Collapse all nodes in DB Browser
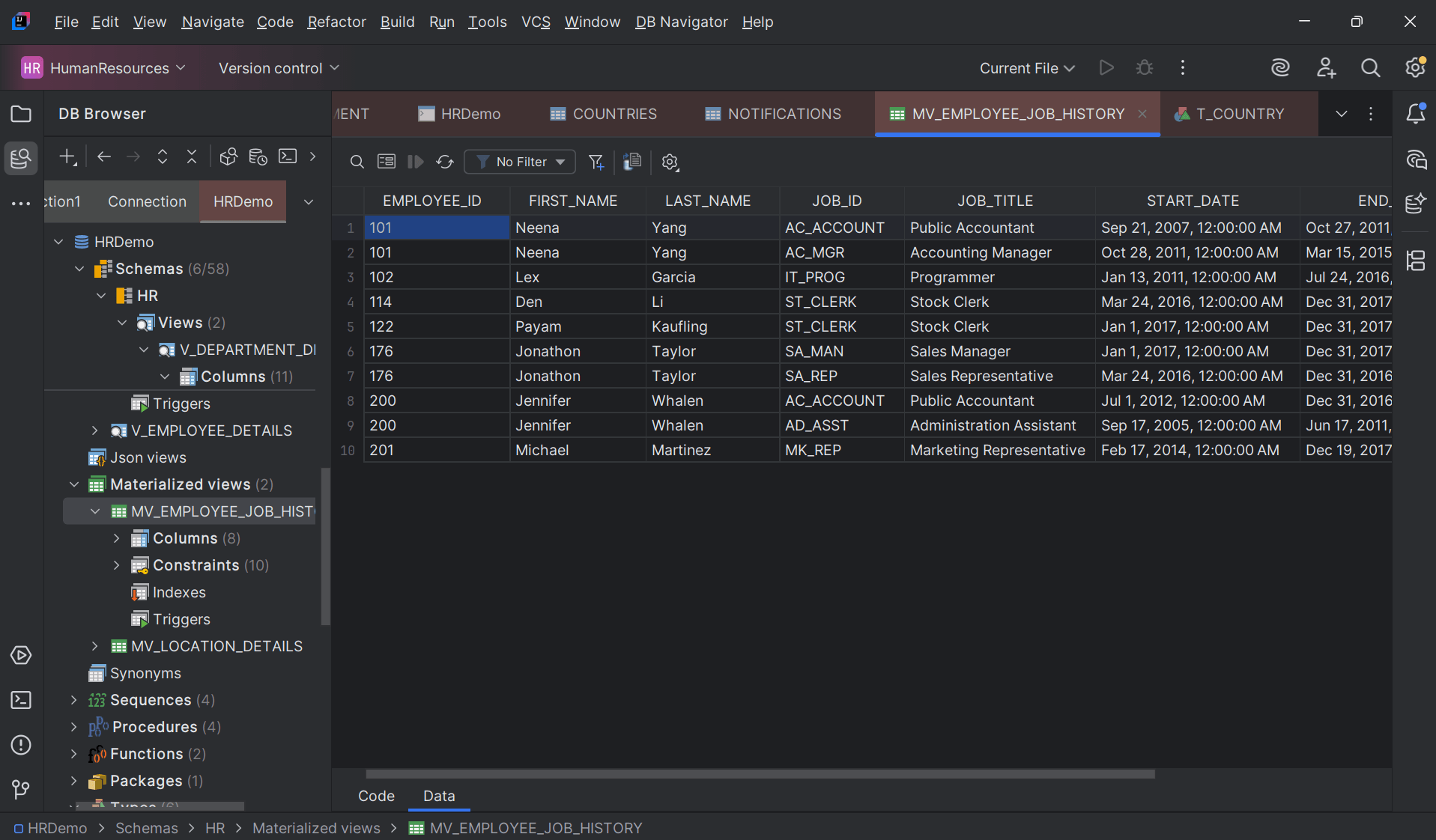This screenshot has height=840, width=1436. (x=192, y=156)
